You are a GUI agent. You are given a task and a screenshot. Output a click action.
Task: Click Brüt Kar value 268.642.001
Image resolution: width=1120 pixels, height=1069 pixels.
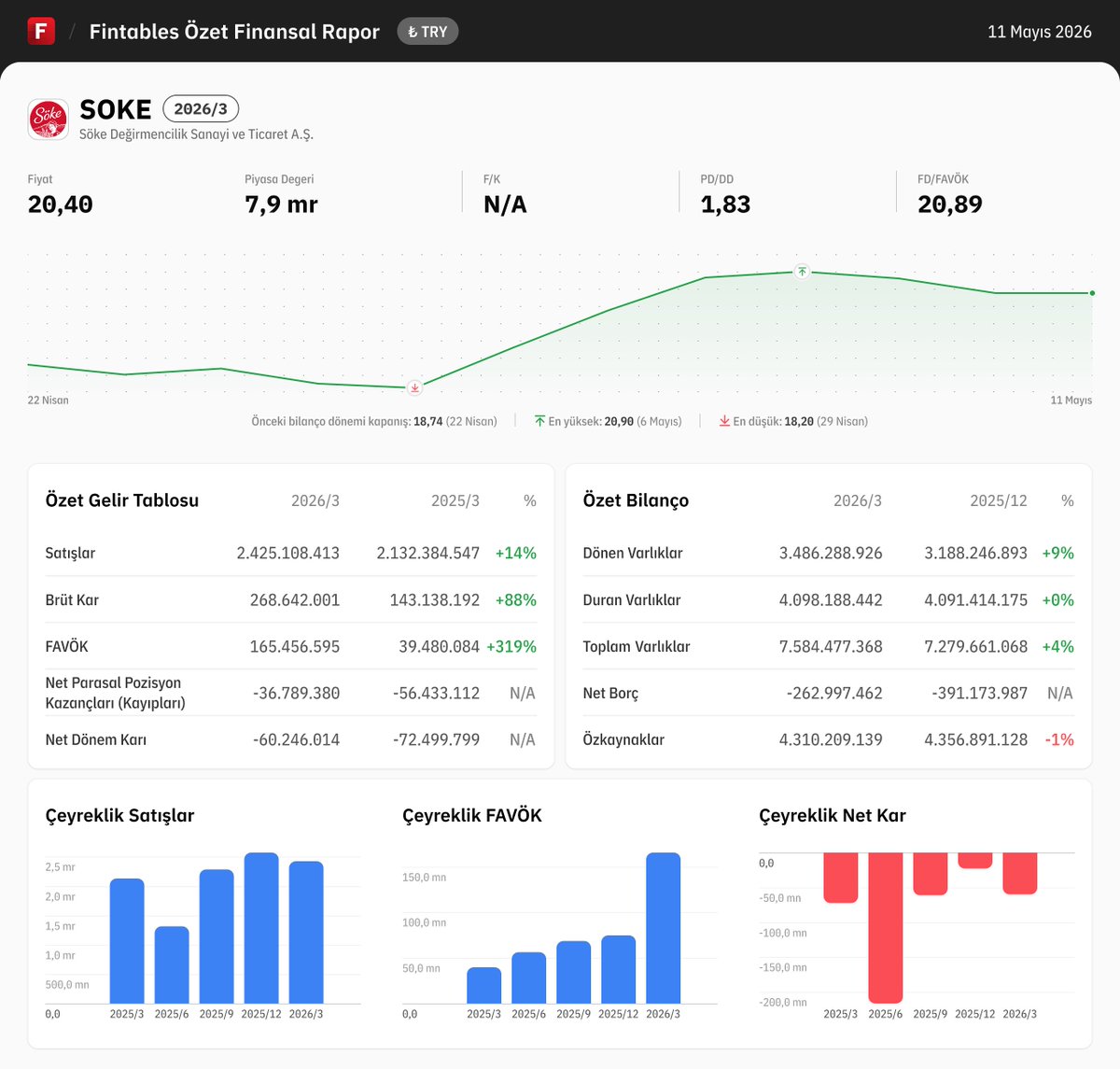pyautogui.click(x=295, y=599)
